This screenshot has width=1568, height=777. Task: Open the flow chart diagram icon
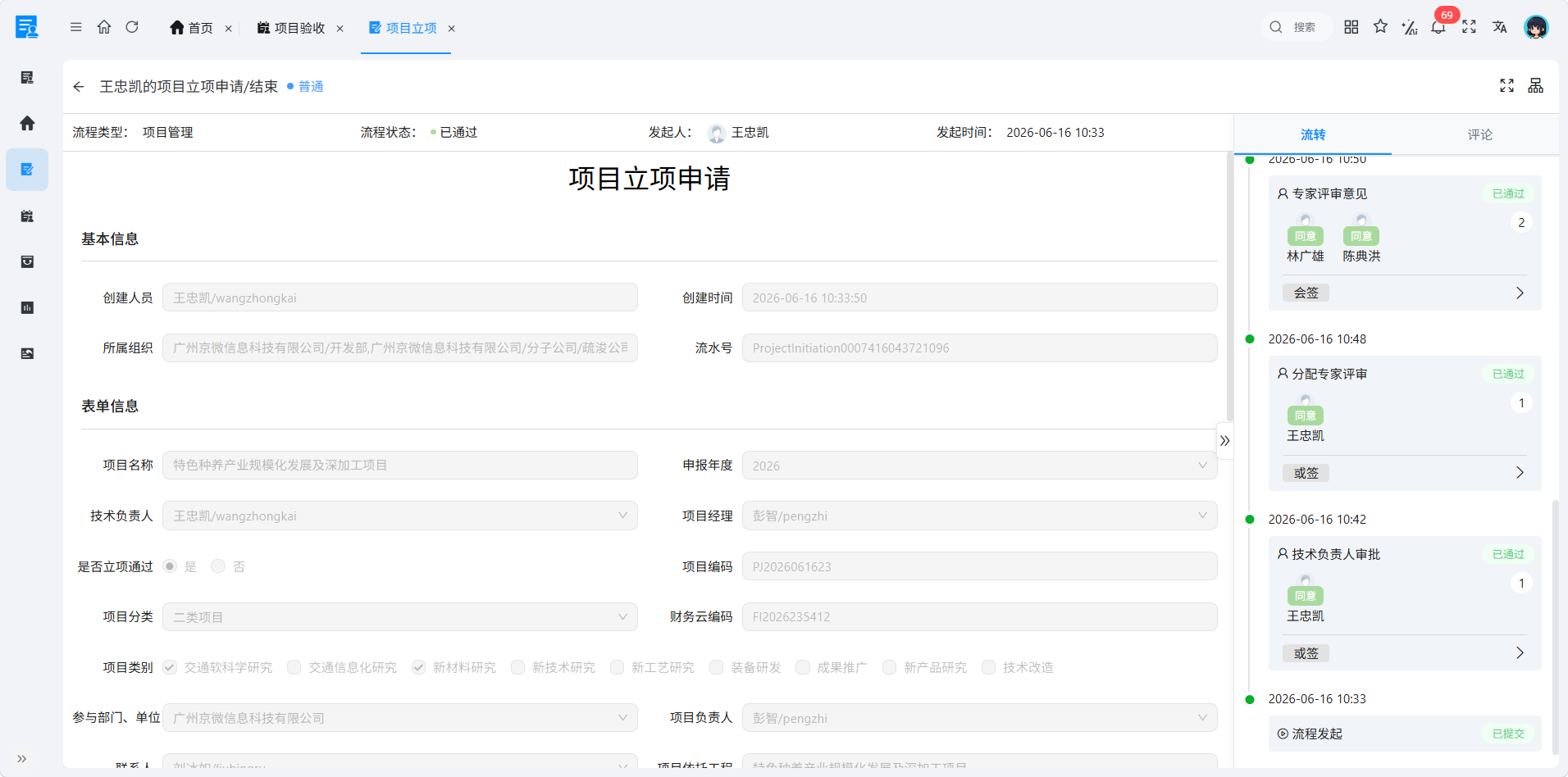pyautogui.click(x=1536, y=85)
